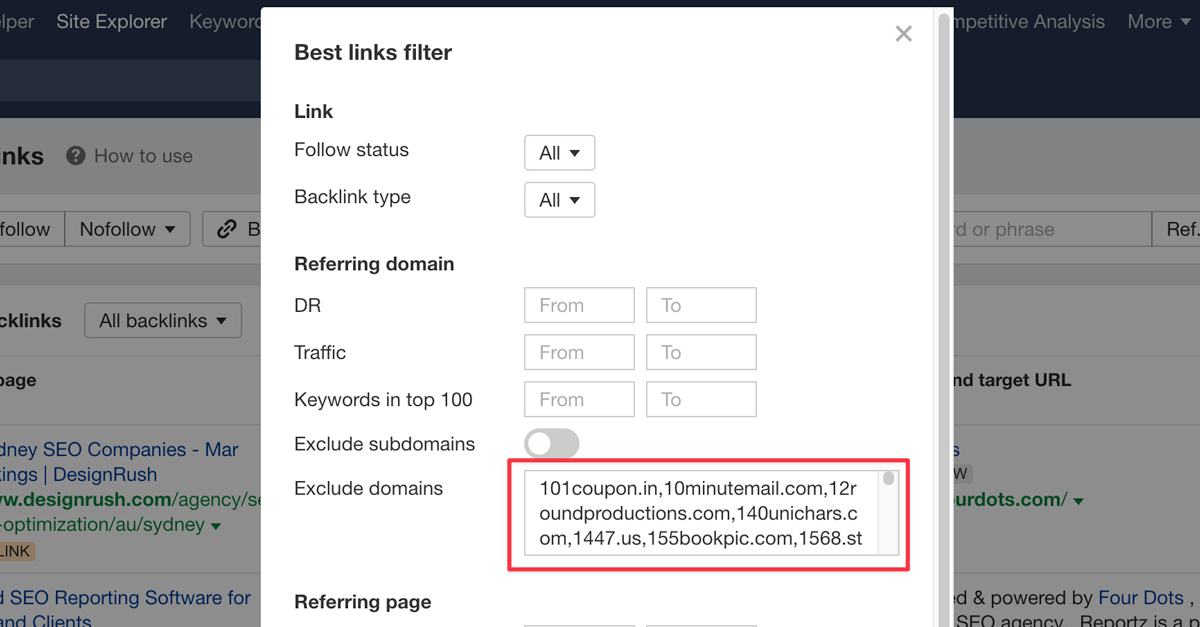Open the Follow status dropdown
This screenshot has width=1200, height=627.
pyautogui.click(x=559, y=153)
